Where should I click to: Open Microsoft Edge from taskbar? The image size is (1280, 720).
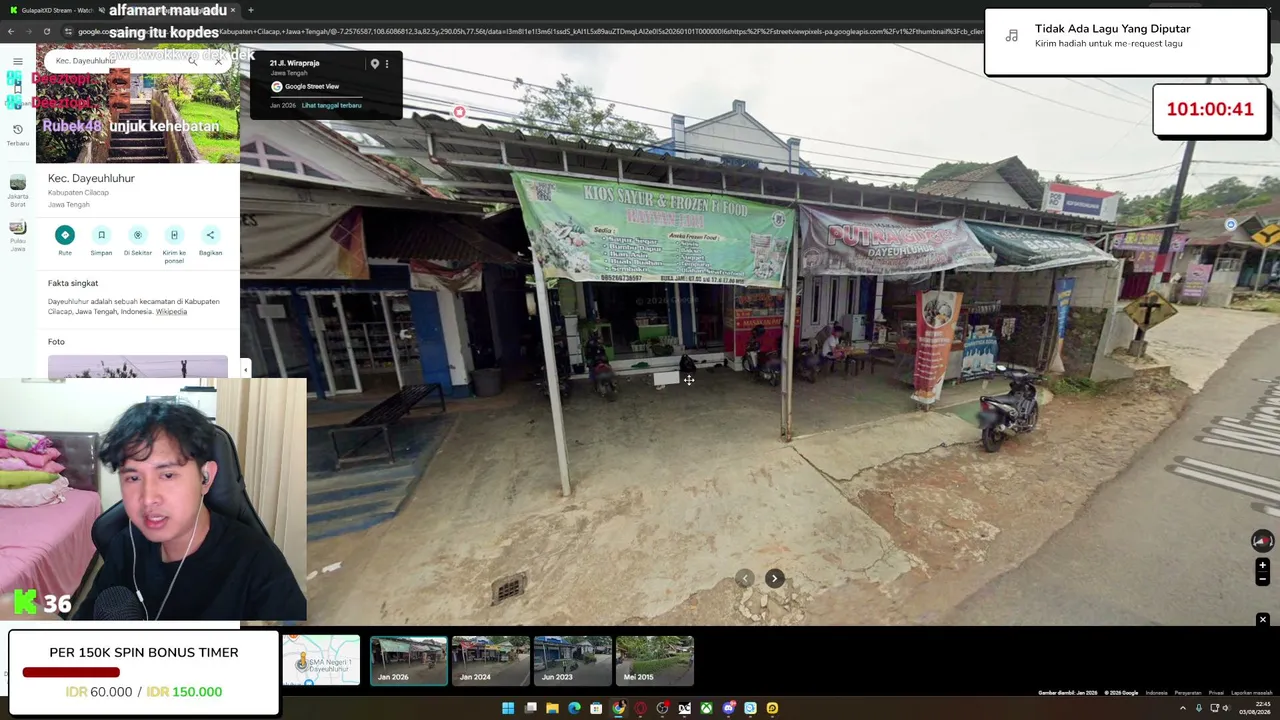[x=574, y=708]
